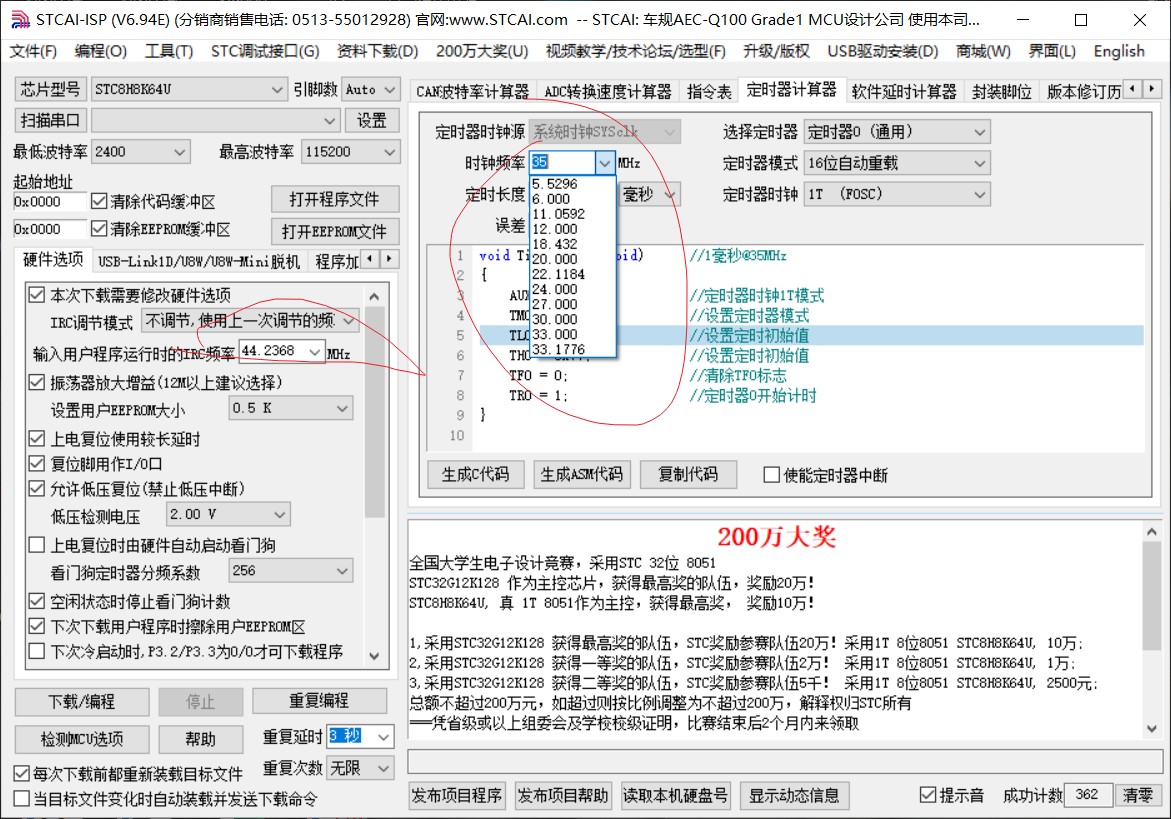Switch language via English menu
Viewport: 1171px width, 819px height.
[1119, 51]
